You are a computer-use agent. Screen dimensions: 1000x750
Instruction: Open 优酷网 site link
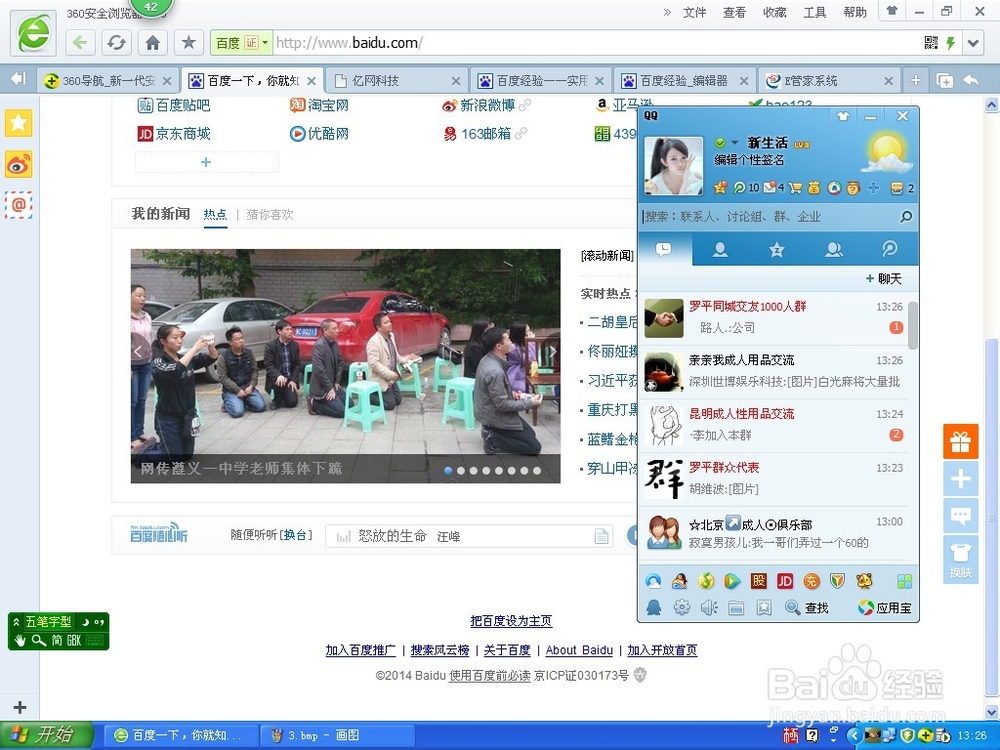tap(319, 133)
